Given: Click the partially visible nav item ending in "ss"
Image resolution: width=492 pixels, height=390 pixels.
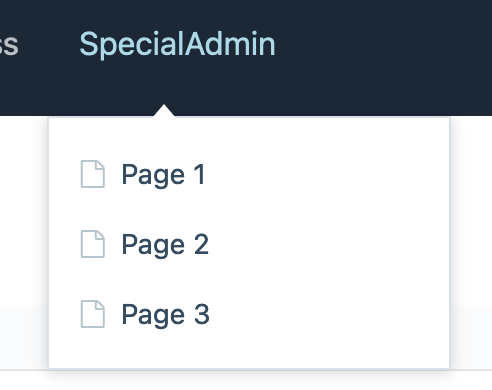Looking at the screenshot, I should click(x=9, y=44).
